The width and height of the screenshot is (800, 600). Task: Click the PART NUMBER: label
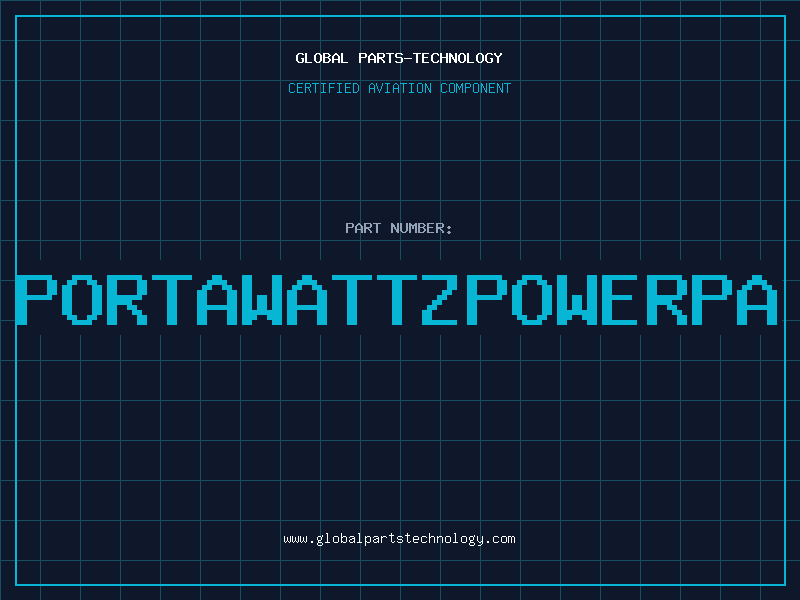click(x=399, y=228)
